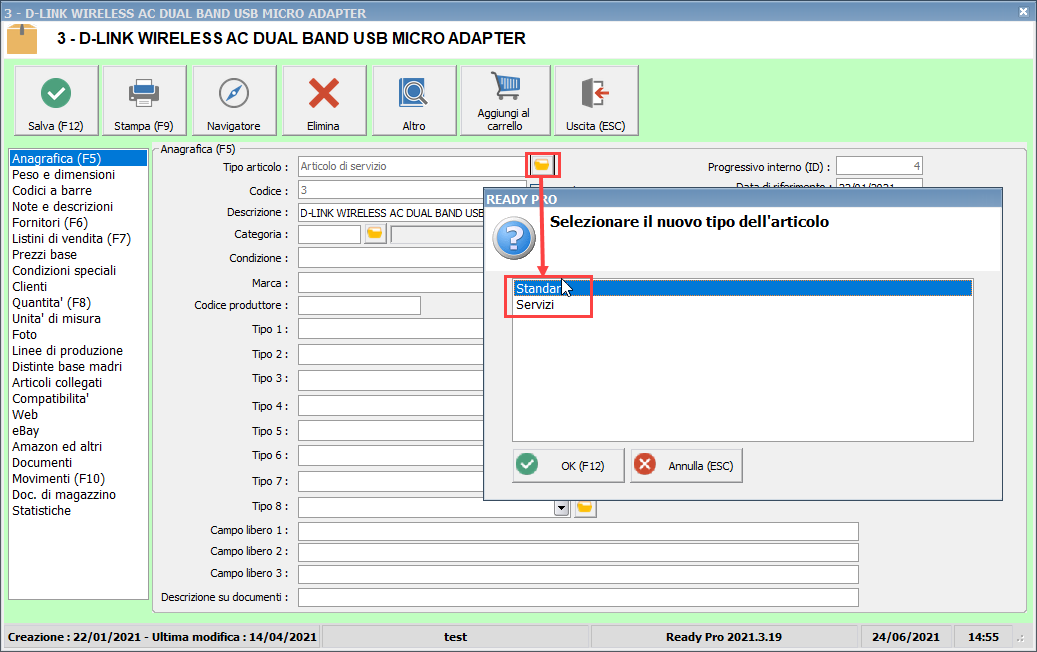Click Ready Pro 2021.3.19 status text
This screenshot has height=652, width=1037.
[724, 637]
